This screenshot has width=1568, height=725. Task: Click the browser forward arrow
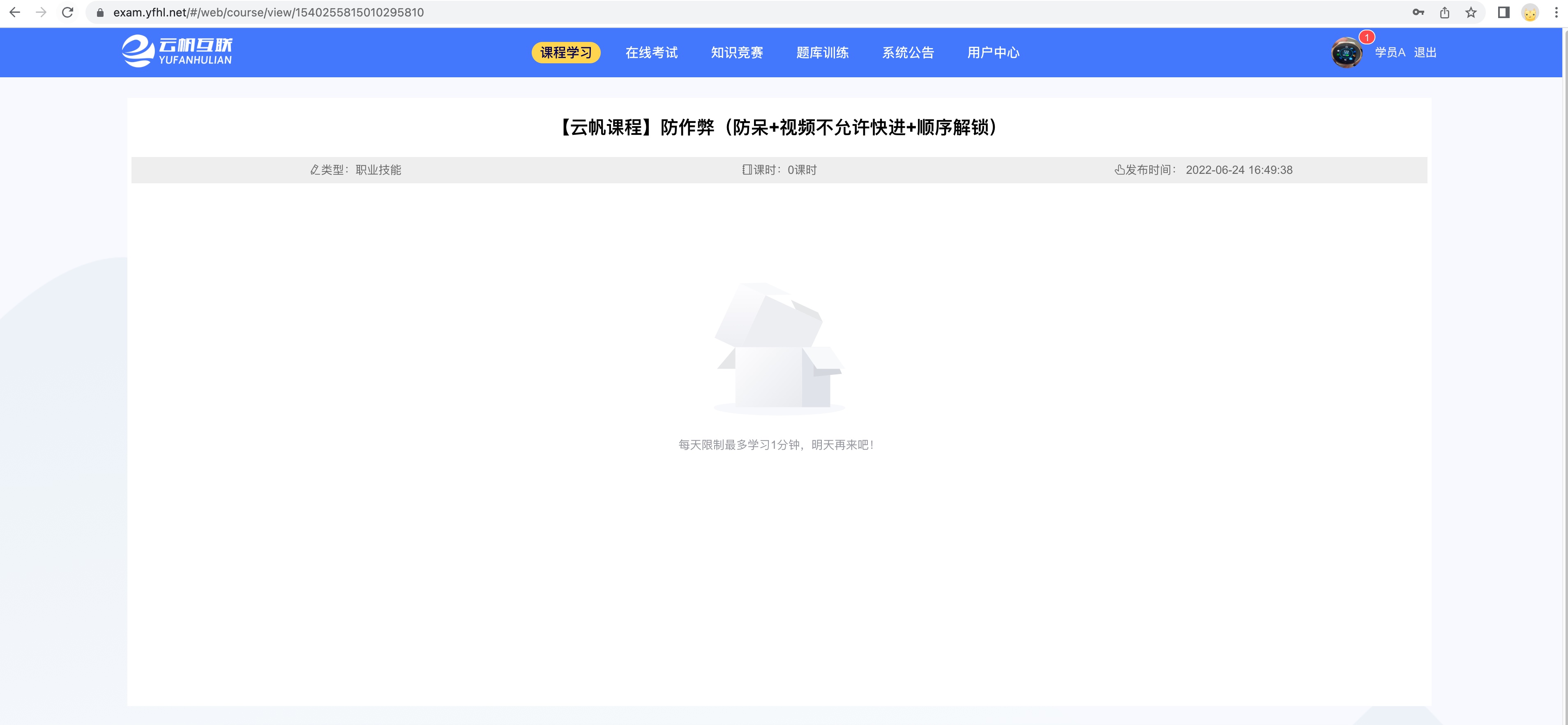(x=41, y=12)
